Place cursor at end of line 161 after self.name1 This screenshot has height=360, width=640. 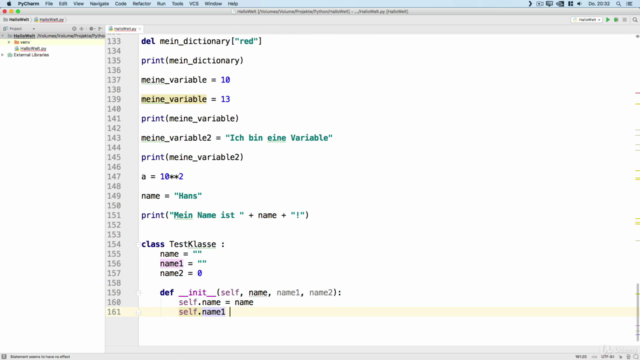pos(231,312)
